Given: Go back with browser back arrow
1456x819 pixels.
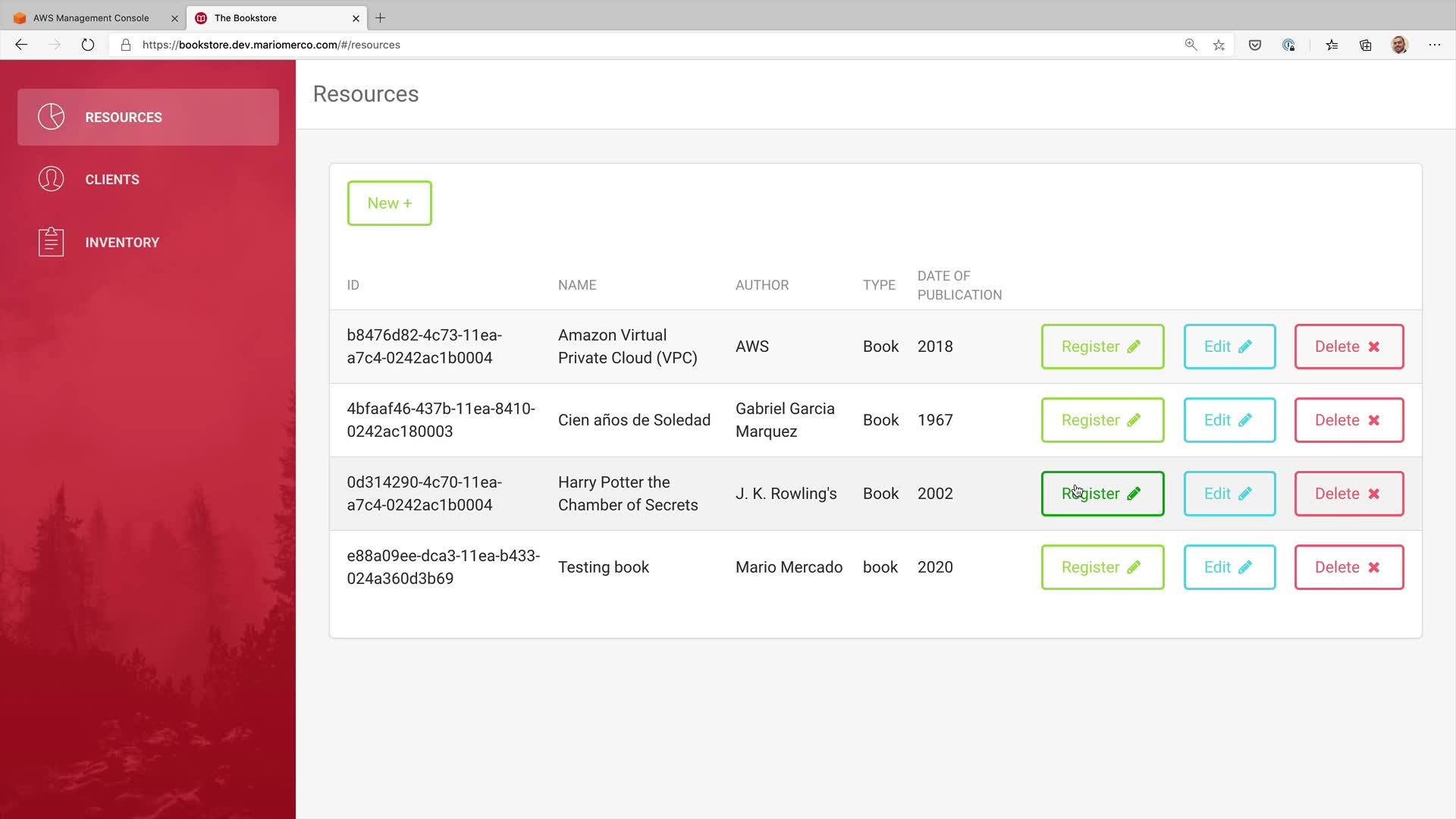Looking at the screenshot, I should pos(21,45).
